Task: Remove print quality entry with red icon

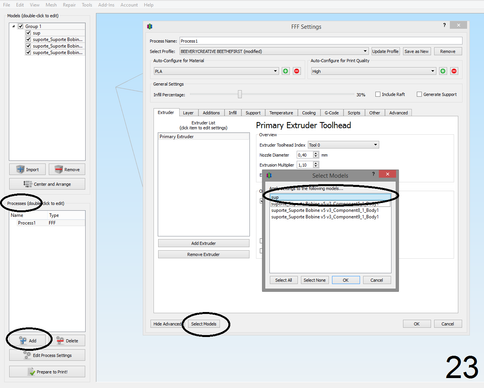Action: click(x=454, y=71)
